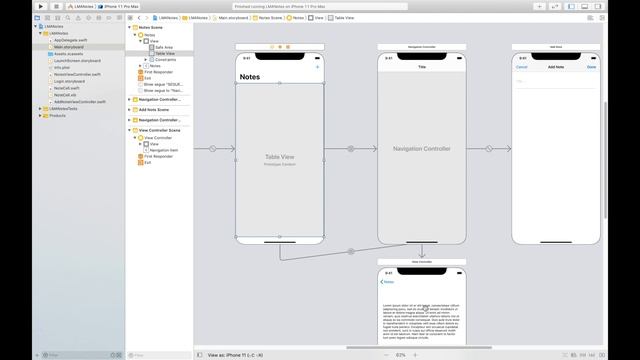Open Login.storyboard file
Viewport: 640px width, 360px height.
[69, 82]
